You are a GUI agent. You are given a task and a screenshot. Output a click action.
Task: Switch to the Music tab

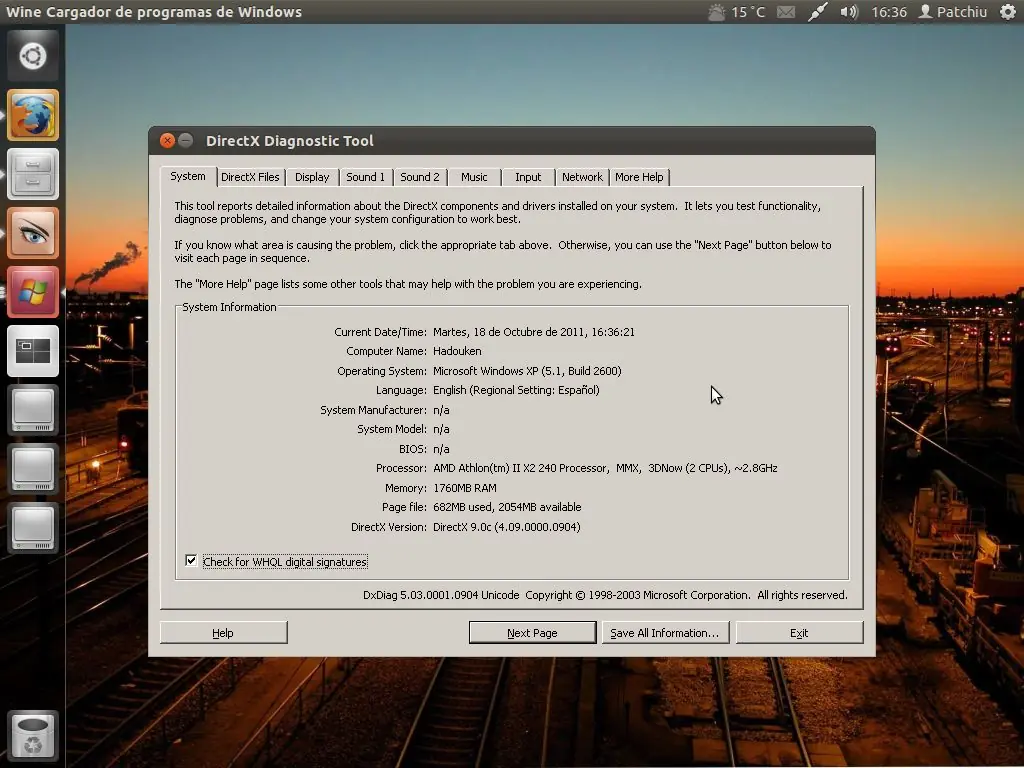point(474,177)
